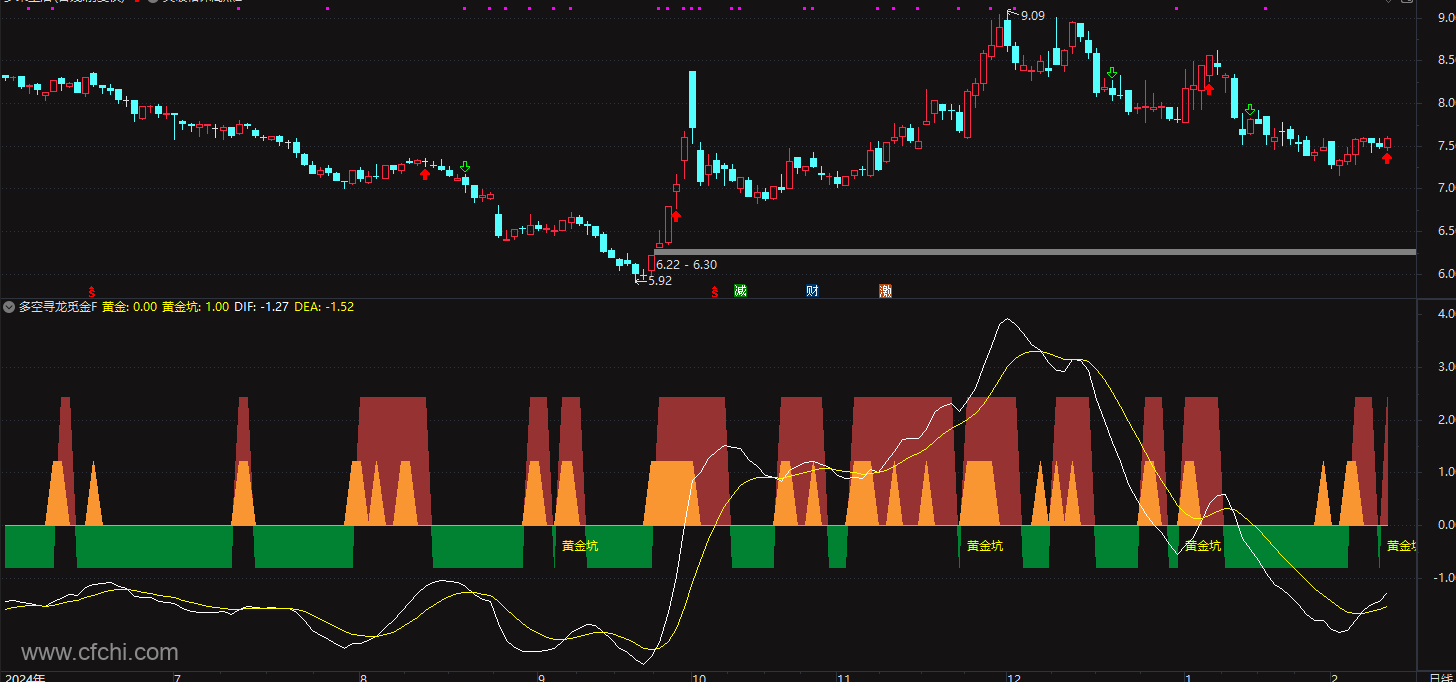Click the green down arrow in late January
This screenshot has width=1456, height=682.
click(x=1250, y=110)
